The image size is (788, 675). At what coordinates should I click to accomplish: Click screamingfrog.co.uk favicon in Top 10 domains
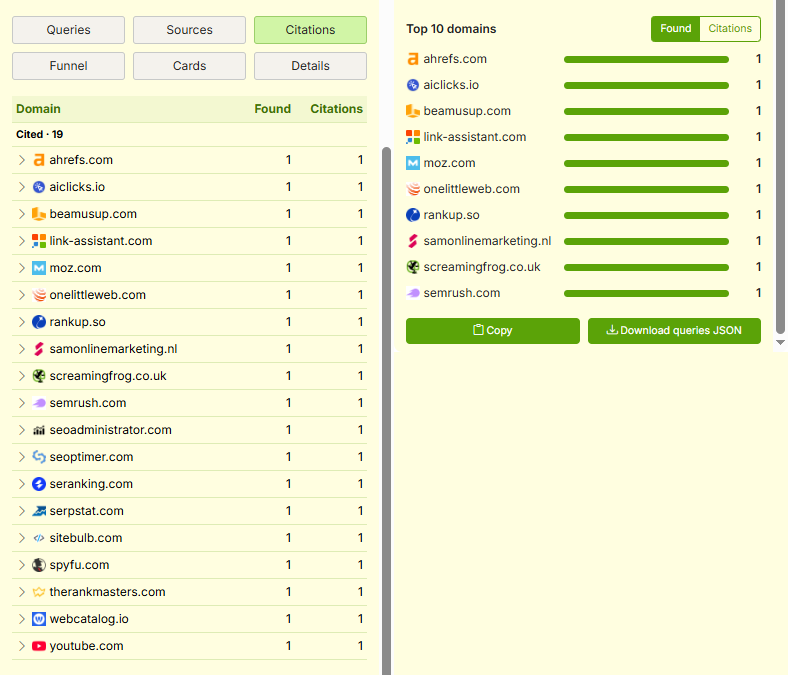[413, 267]
